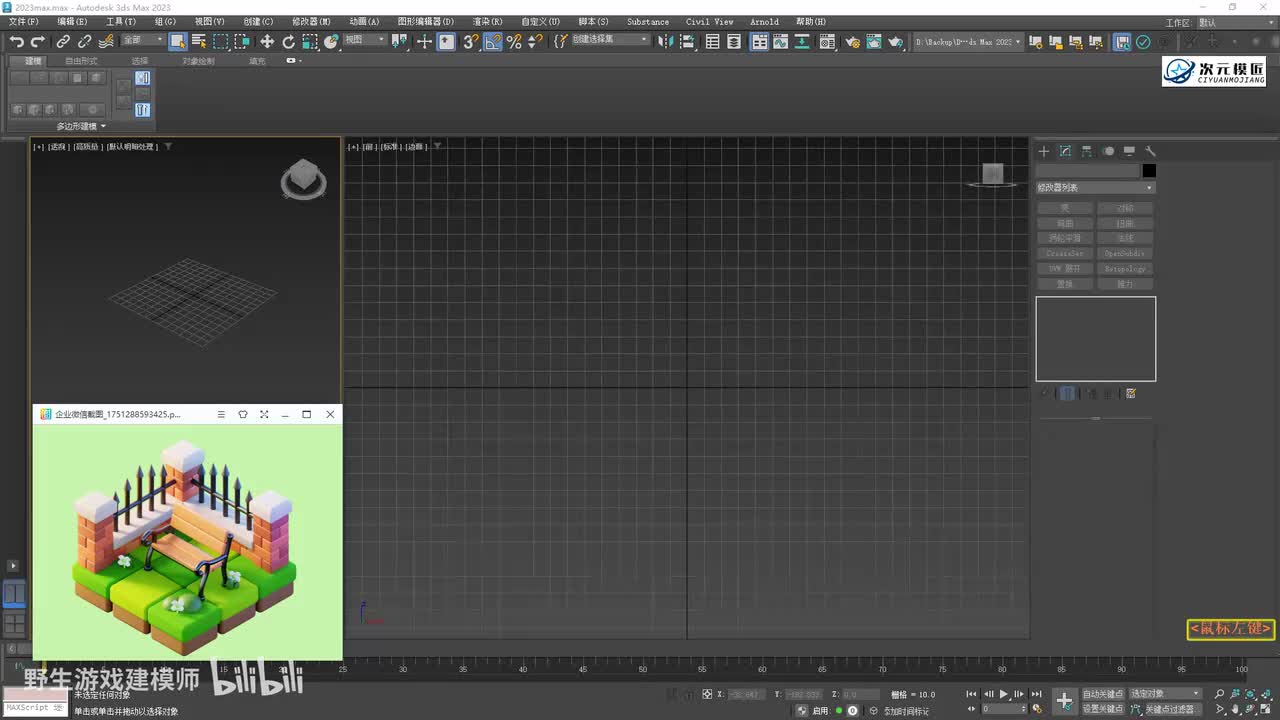Screen dimensions: 1280x720
Task: Open the Material Editor icon
Action: [827, 41]
